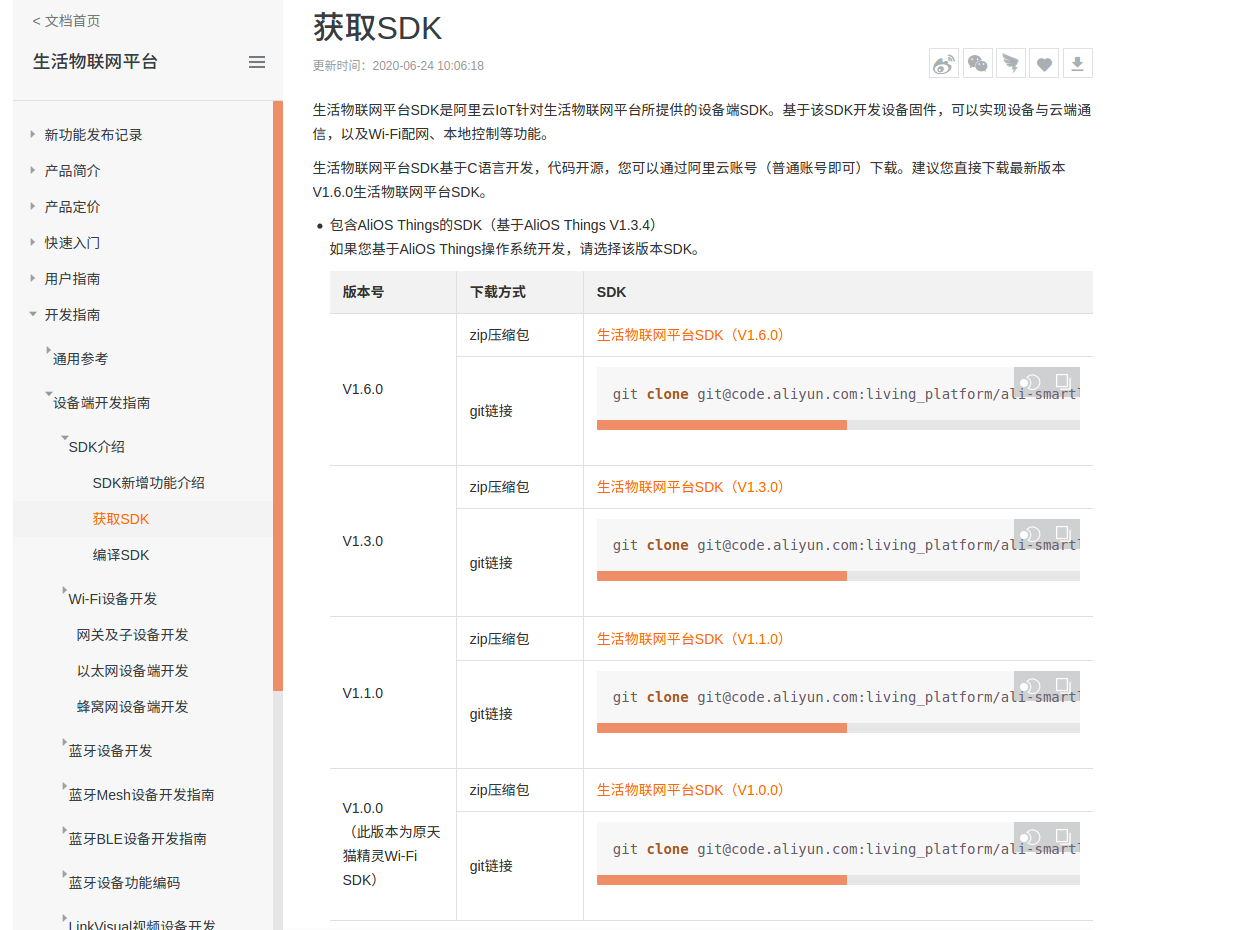Image resolution: width=1236 pixels, height=930 pixels.
Task: Collapse the 开发指南 section arrow
Action: (x=33, y=314)
